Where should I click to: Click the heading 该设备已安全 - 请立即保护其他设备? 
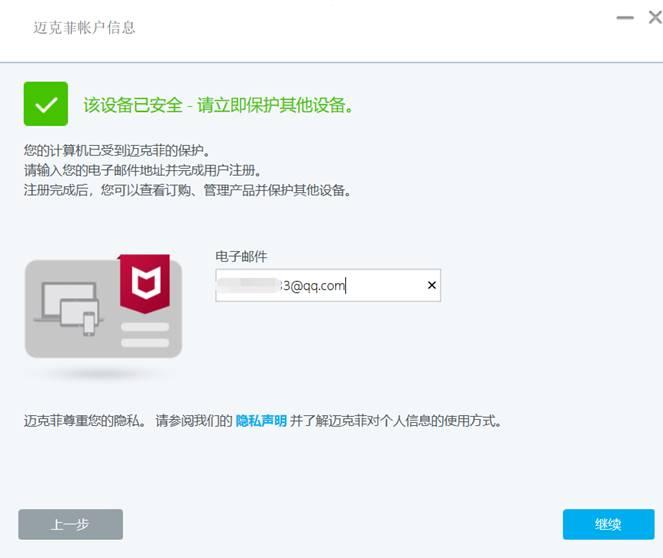(x=218, y=105)
